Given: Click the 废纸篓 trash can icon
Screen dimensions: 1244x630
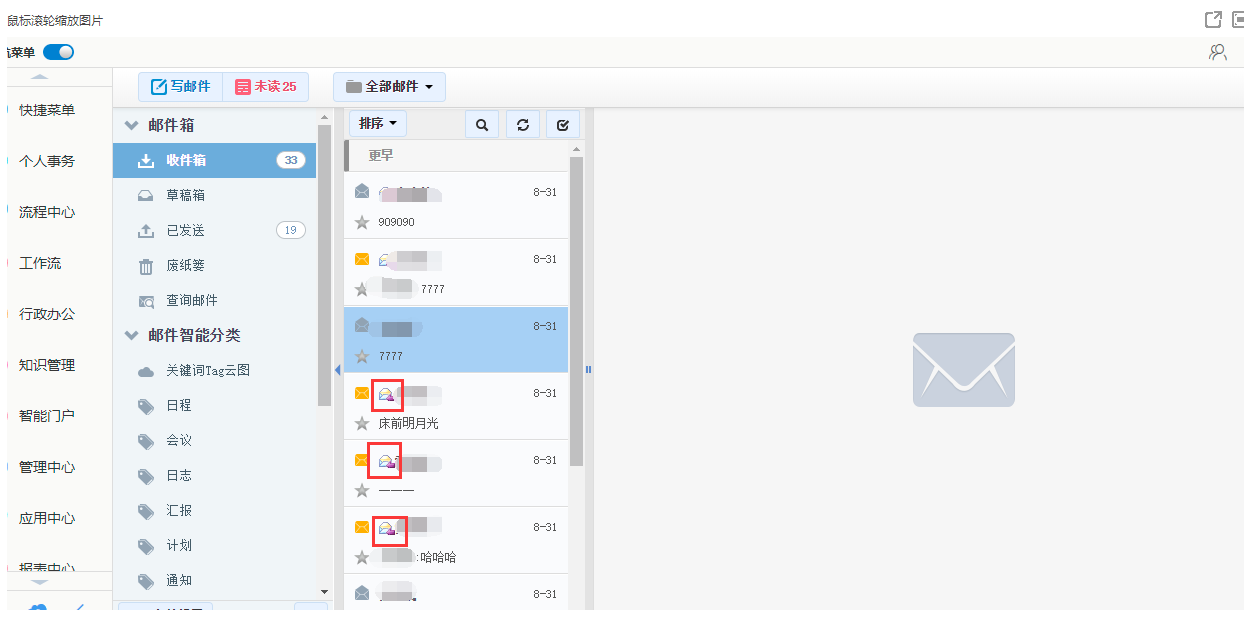Looking at the screenshot, I should click(146, 266).
